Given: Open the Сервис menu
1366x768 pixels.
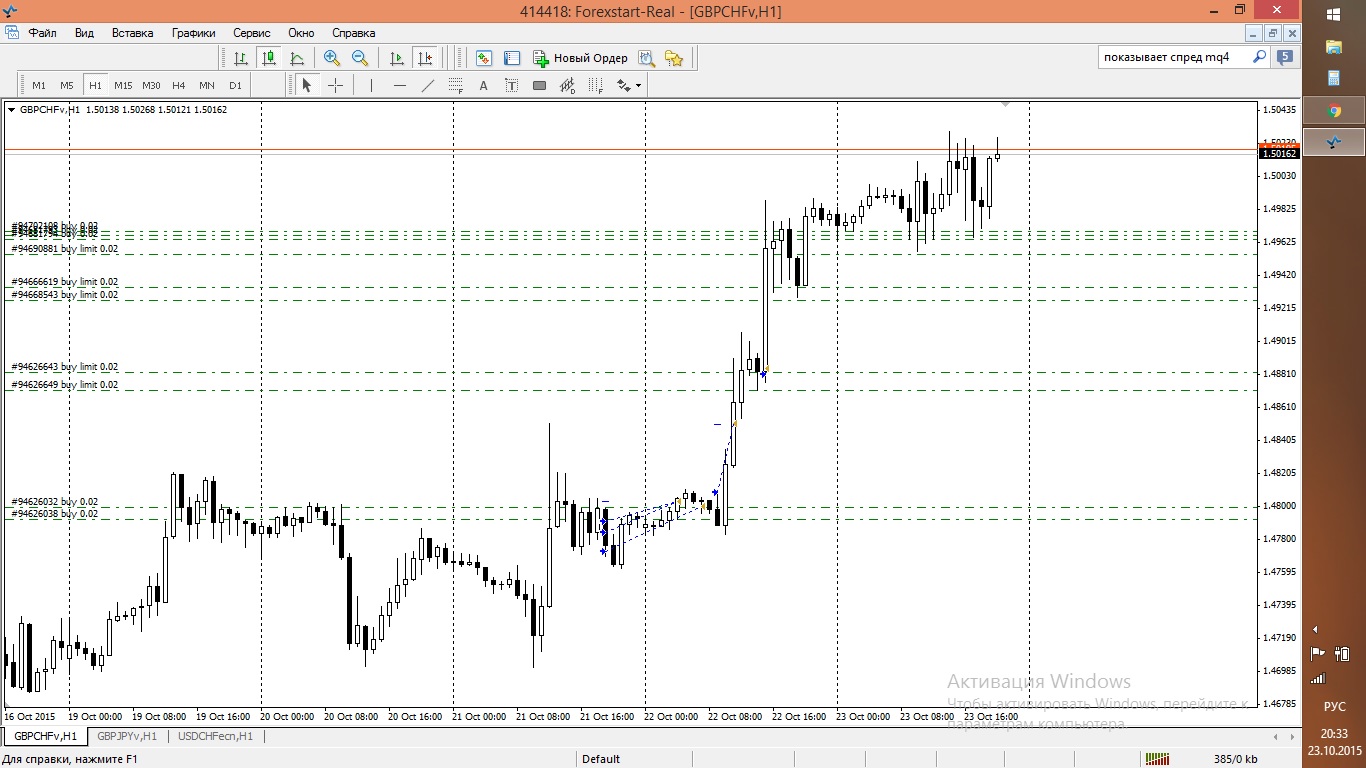Looking at the screenshot, I should (x=252, y=33).
